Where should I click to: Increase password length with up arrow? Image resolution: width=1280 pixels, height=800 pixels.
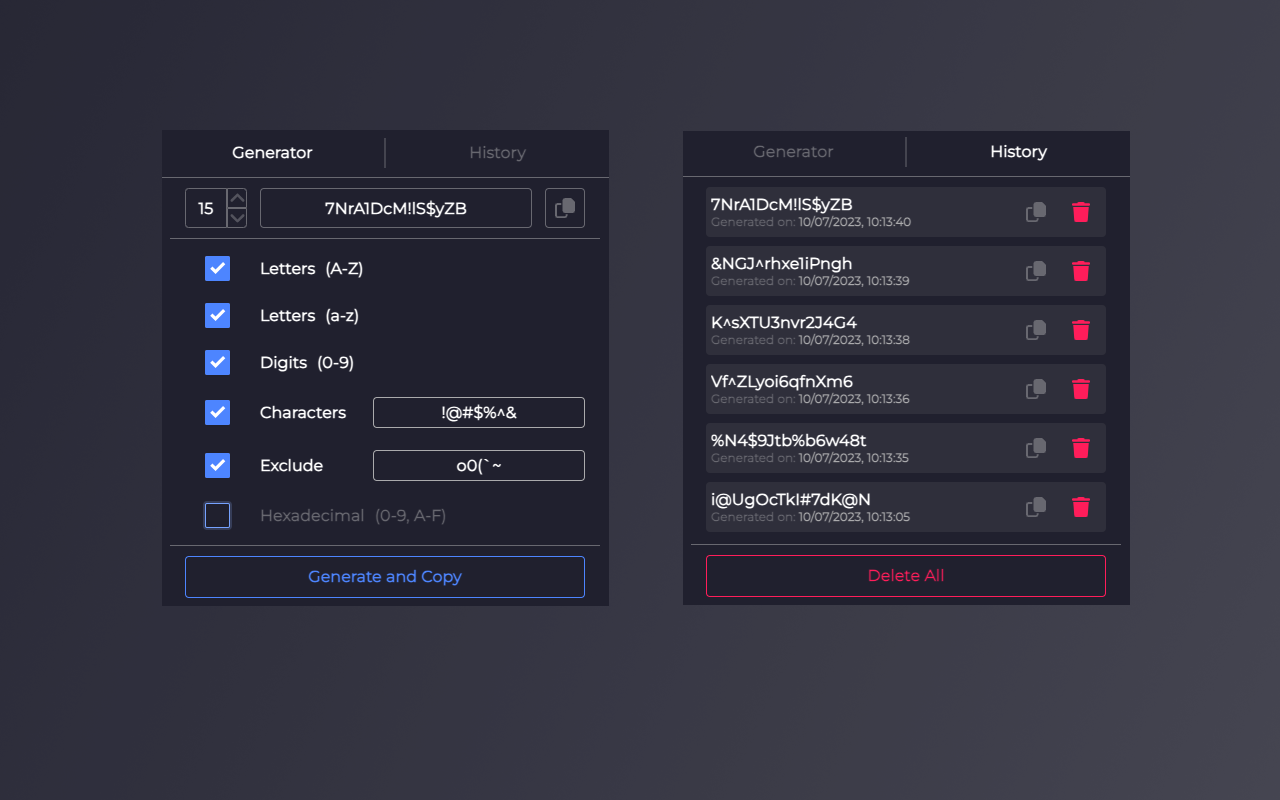(x=237, y=197)
